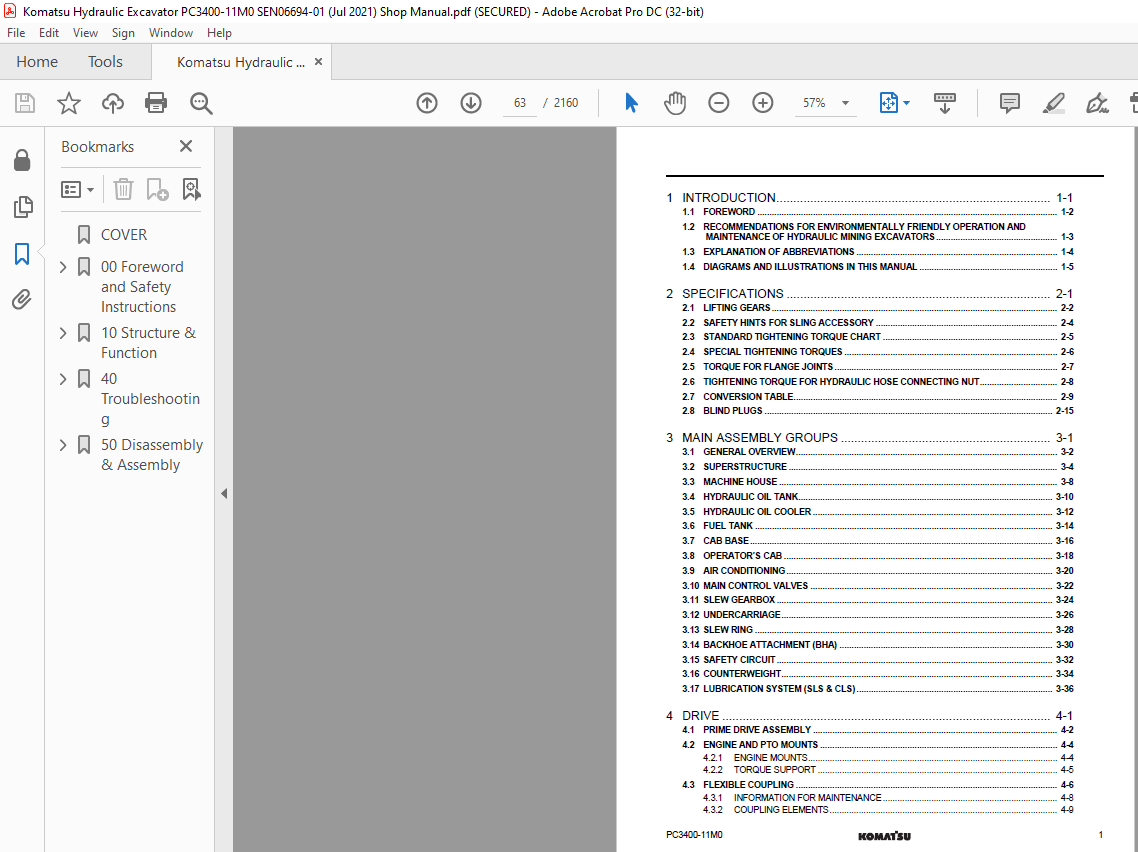Activate the Hand pan tool
This screenshot has height=852, width=1138.
point(675,103)
